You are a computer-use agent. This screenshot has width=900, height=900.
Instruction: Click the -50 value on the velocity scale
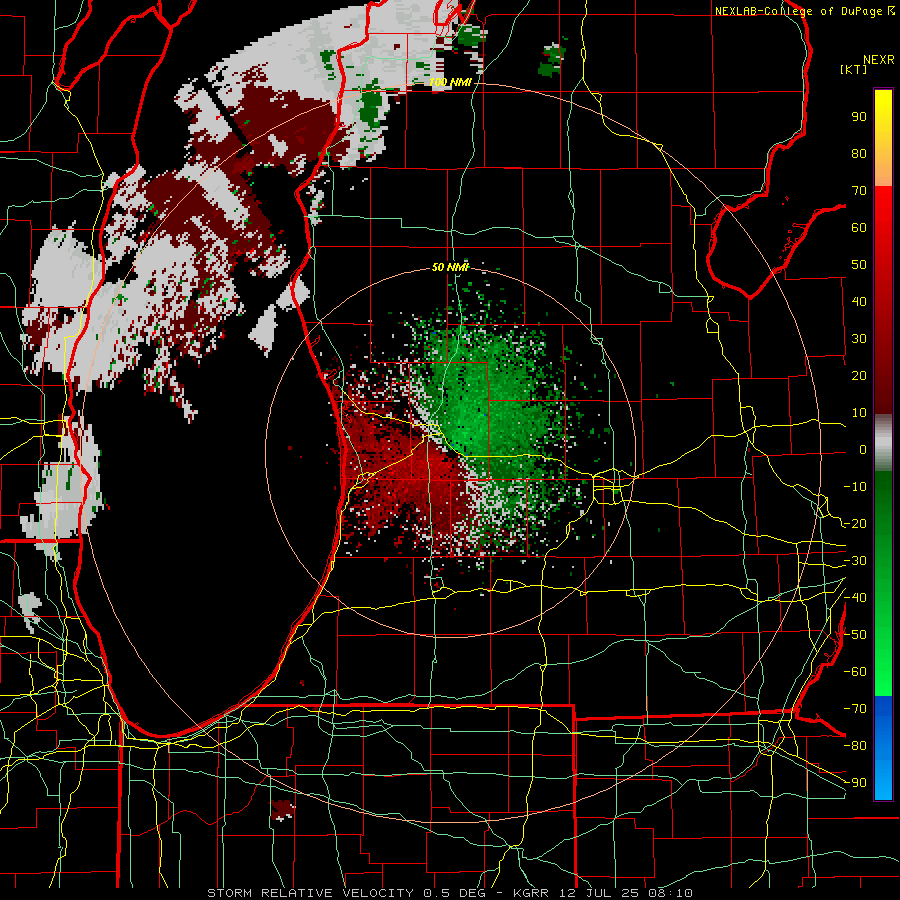coord(855,635)
